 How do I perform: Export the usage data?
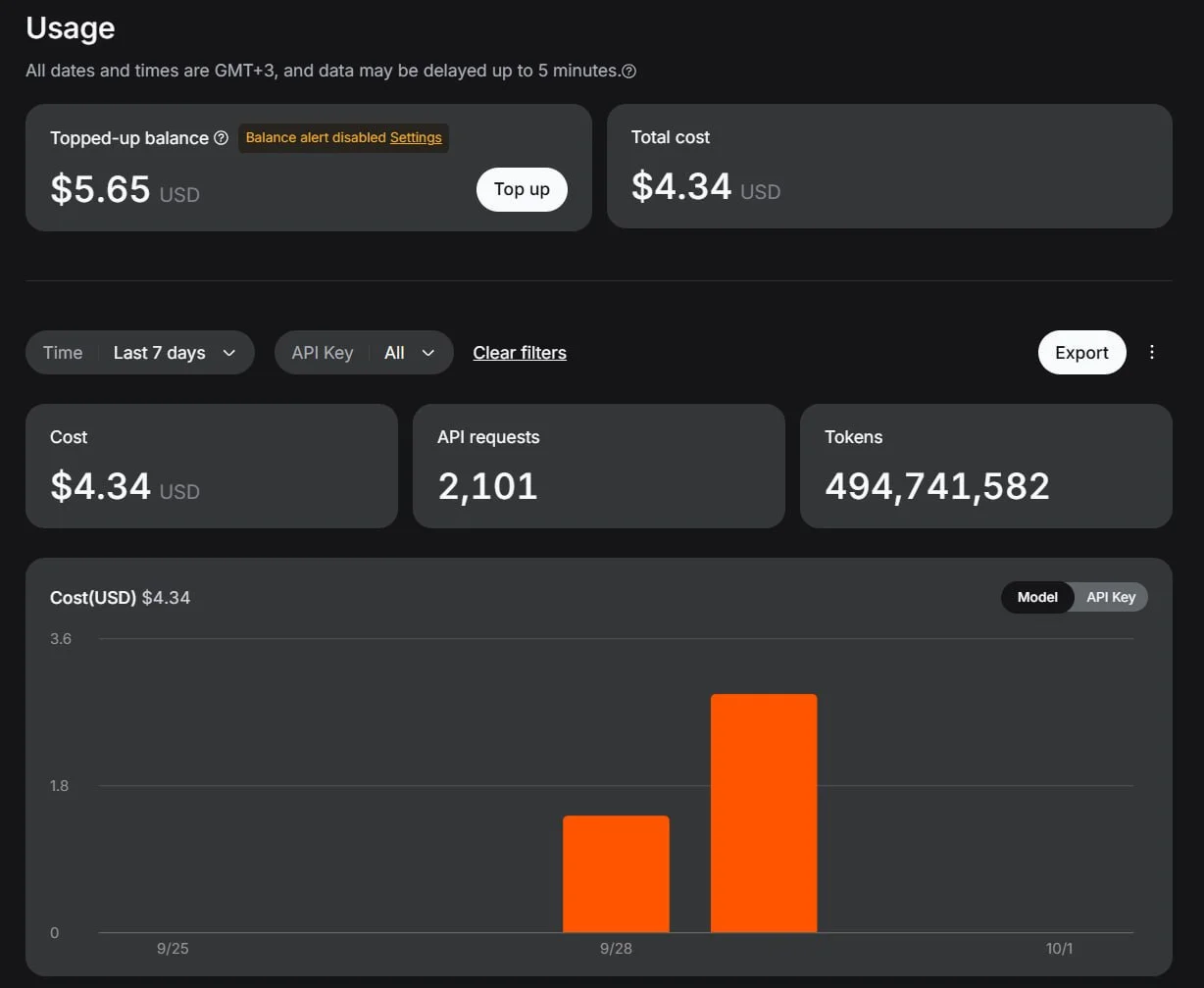[x=1081, y=353]
